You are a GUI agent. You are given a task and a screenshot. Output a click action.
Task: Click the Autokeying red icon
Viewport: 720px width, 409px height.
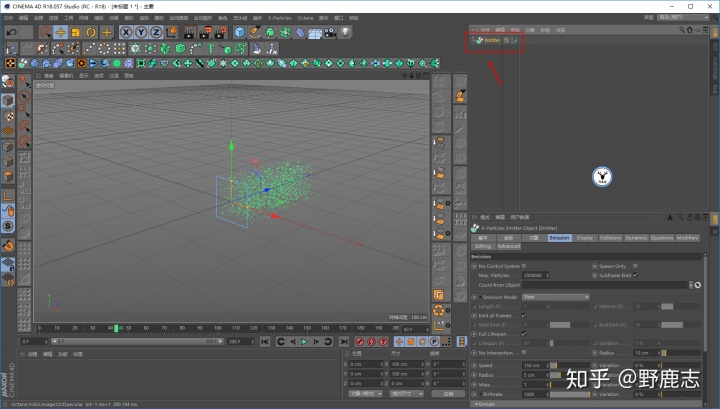pyautogui.click(x=371, y=342)
